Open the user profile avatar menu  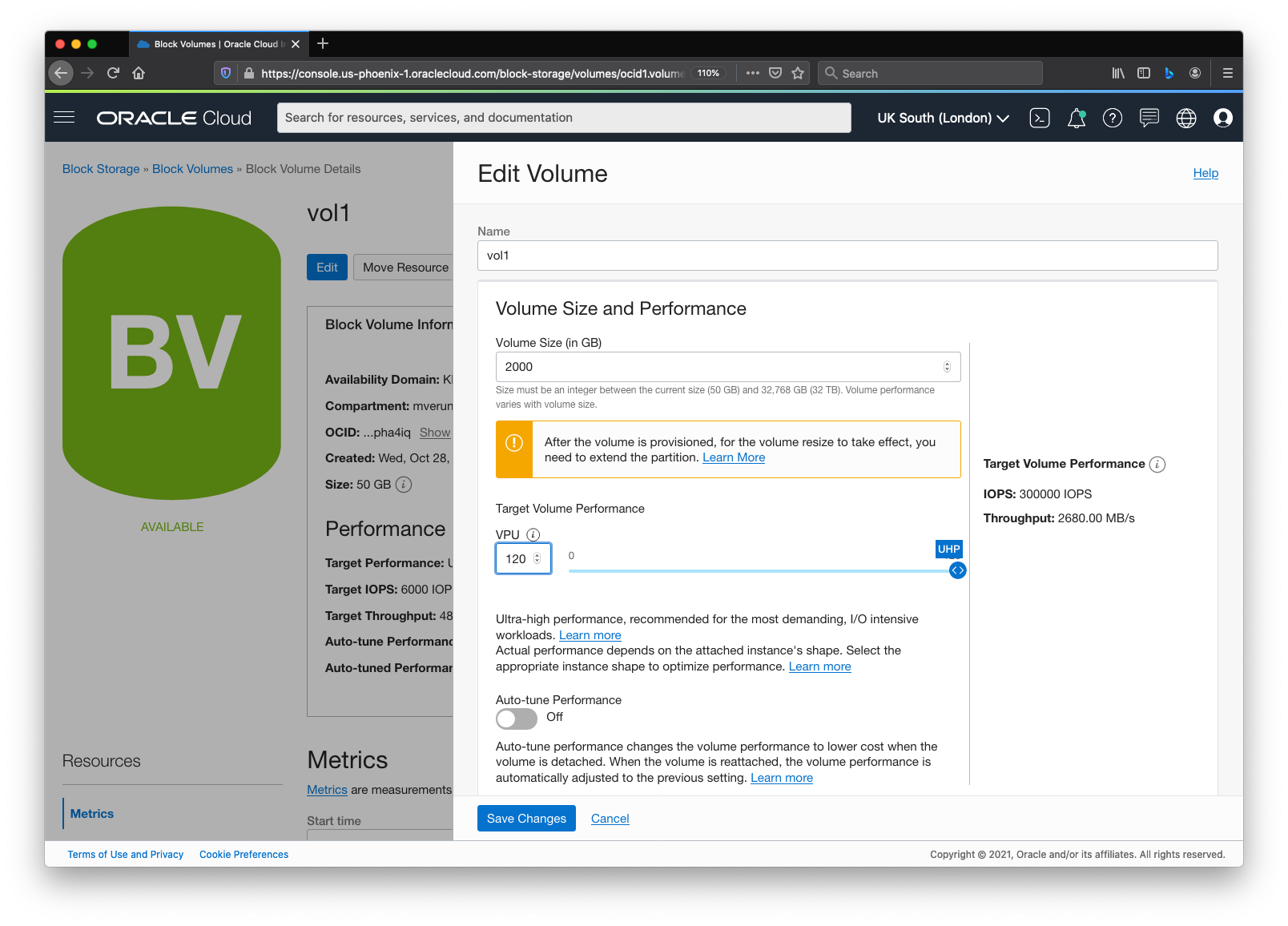coord(1223,119)
